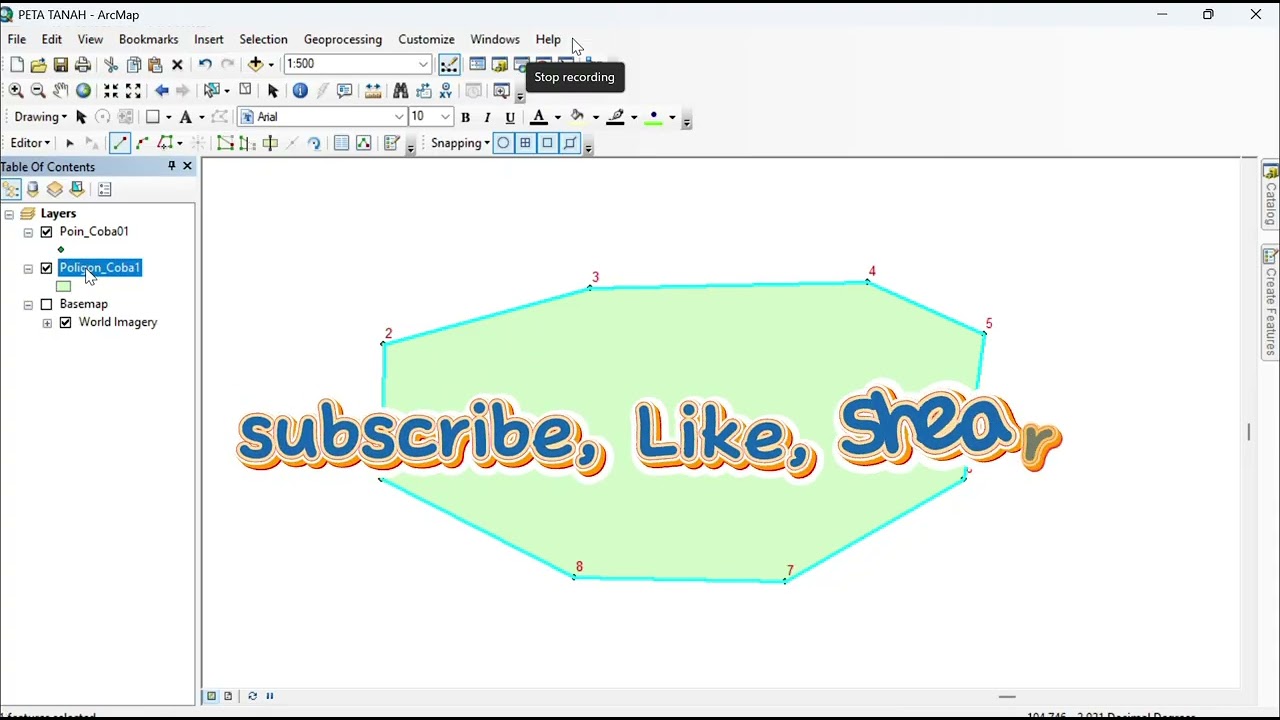Open the Editor Toolbar icon
Viewport: 1280px width, 720px height.
coord(449,65)
